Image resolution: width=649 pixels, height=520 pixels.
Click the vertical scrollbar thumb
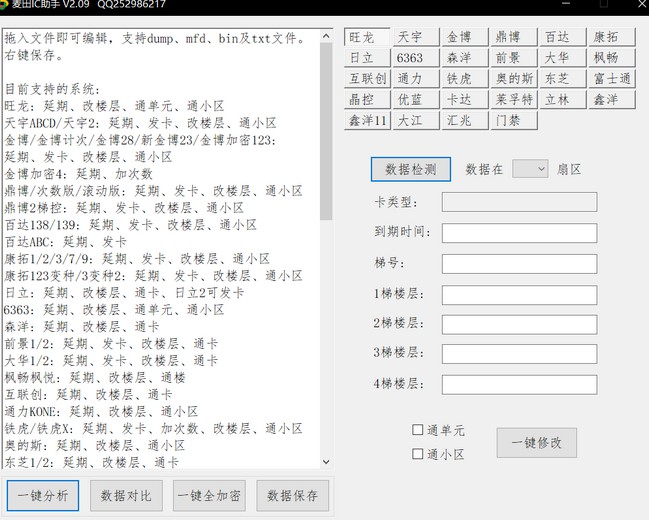click(x=326, y=131)
